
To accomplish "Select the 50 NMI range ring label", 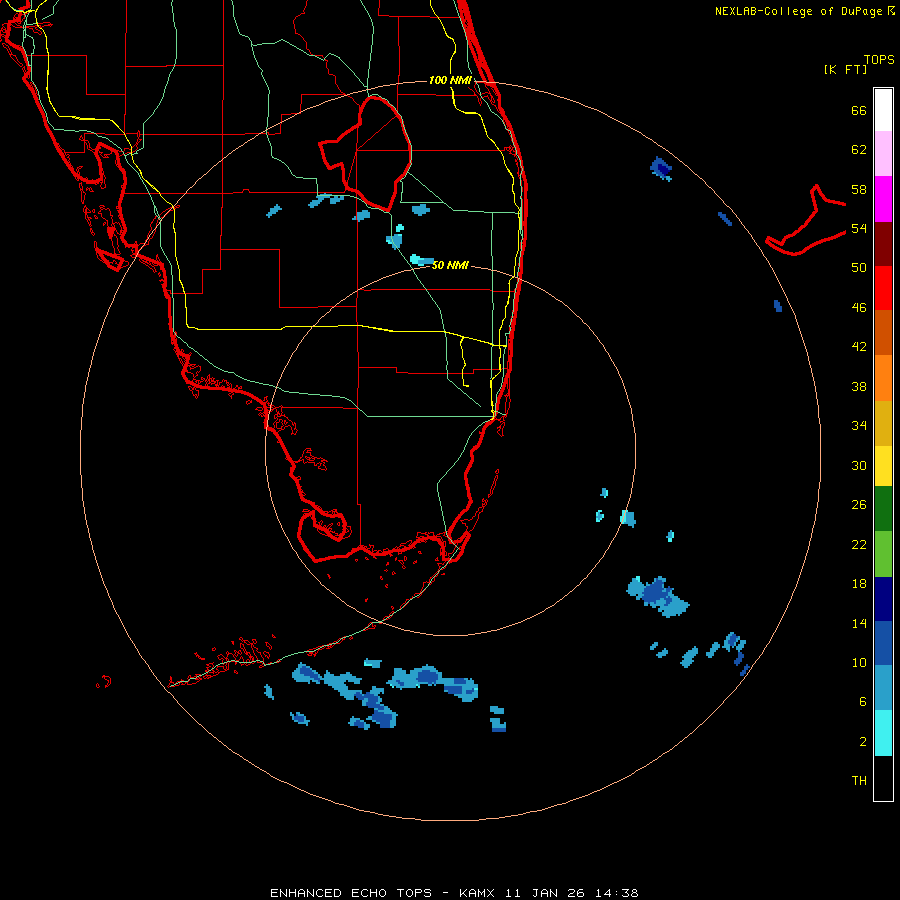I will tap(450, 265).
